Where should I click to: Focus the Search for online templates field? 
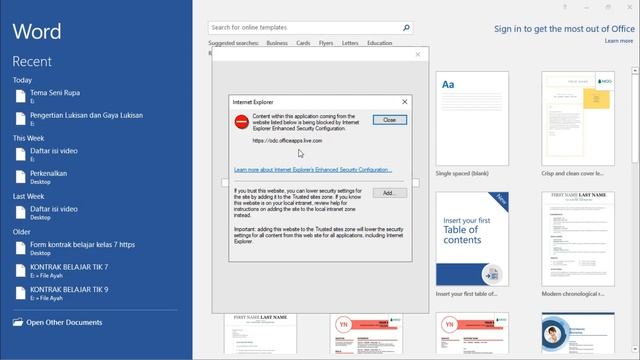310,28
